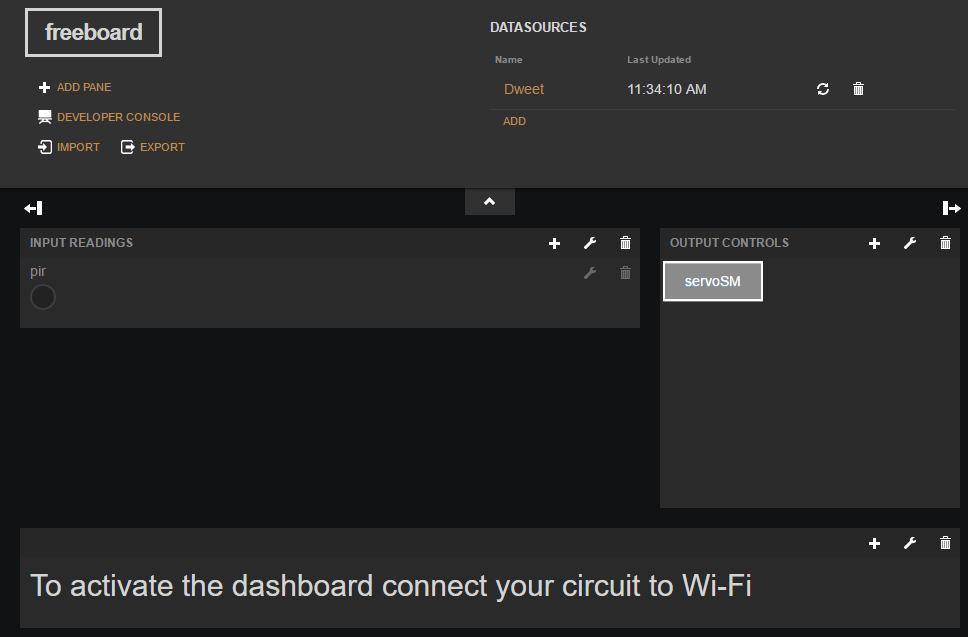The height and width of the screenshot is (637, 968).
Task: Add widget to Input Readings pane
Action: tap(555, 243)
